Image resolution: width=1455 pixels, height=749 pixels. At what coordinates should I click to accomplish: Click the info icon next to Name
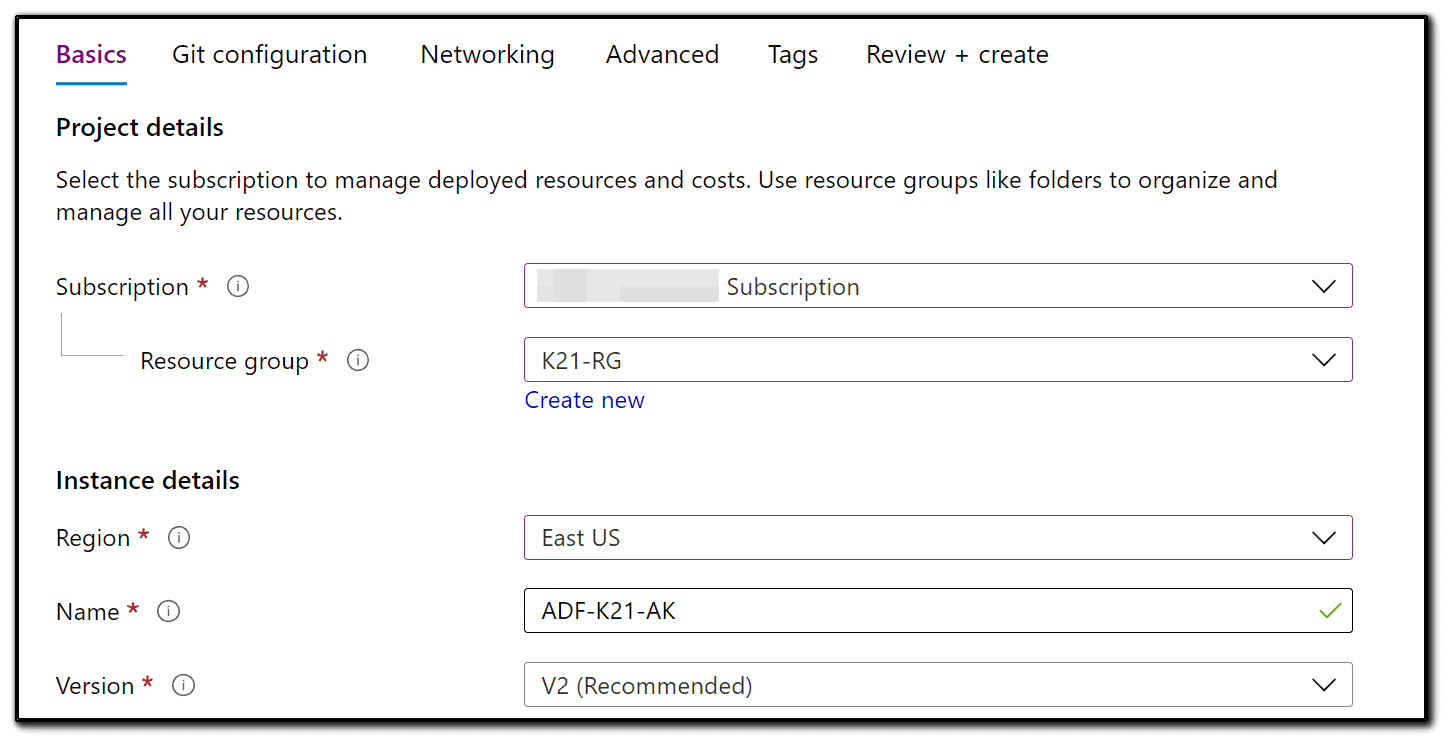coord(169,611)
